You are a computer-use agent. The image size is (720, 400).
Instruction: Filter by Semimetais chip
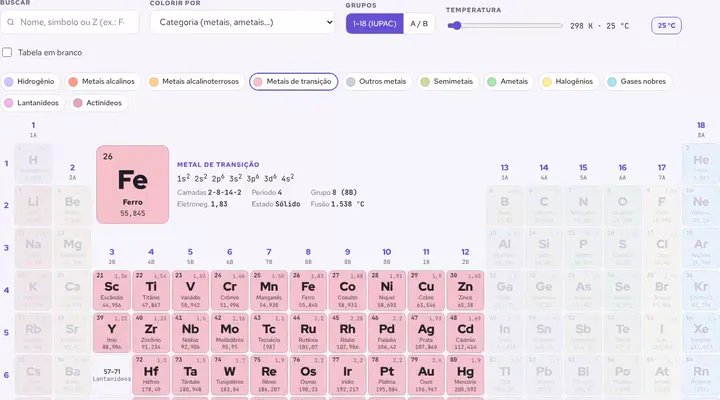[x=448, y=82]
